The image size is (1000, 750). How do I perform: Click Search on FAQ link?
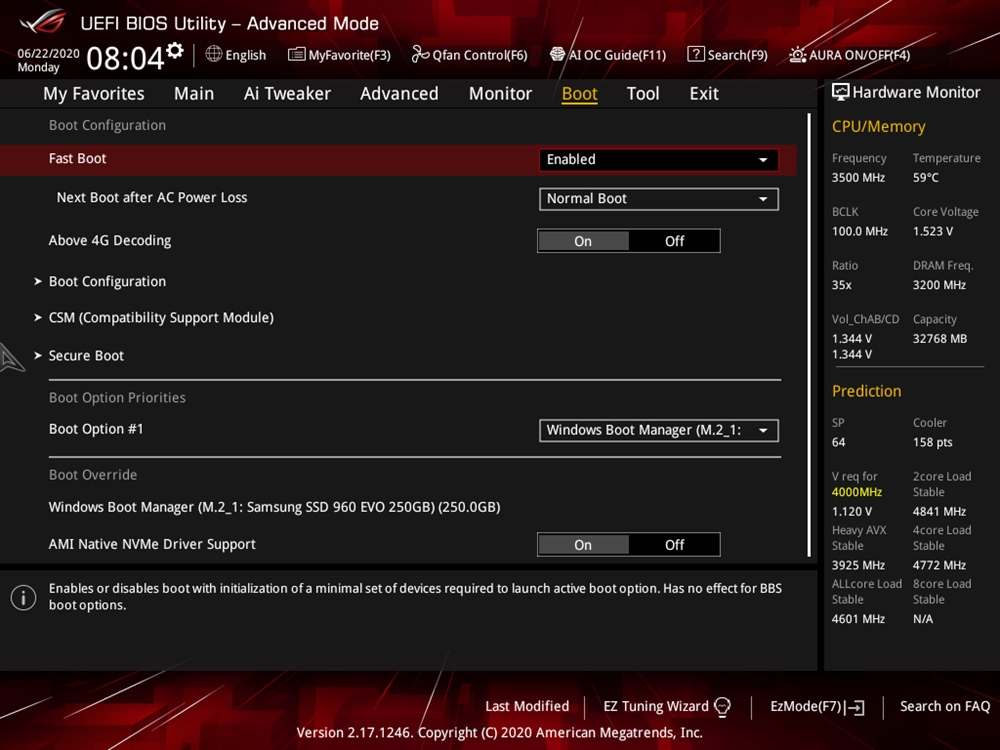pos(945,706)
